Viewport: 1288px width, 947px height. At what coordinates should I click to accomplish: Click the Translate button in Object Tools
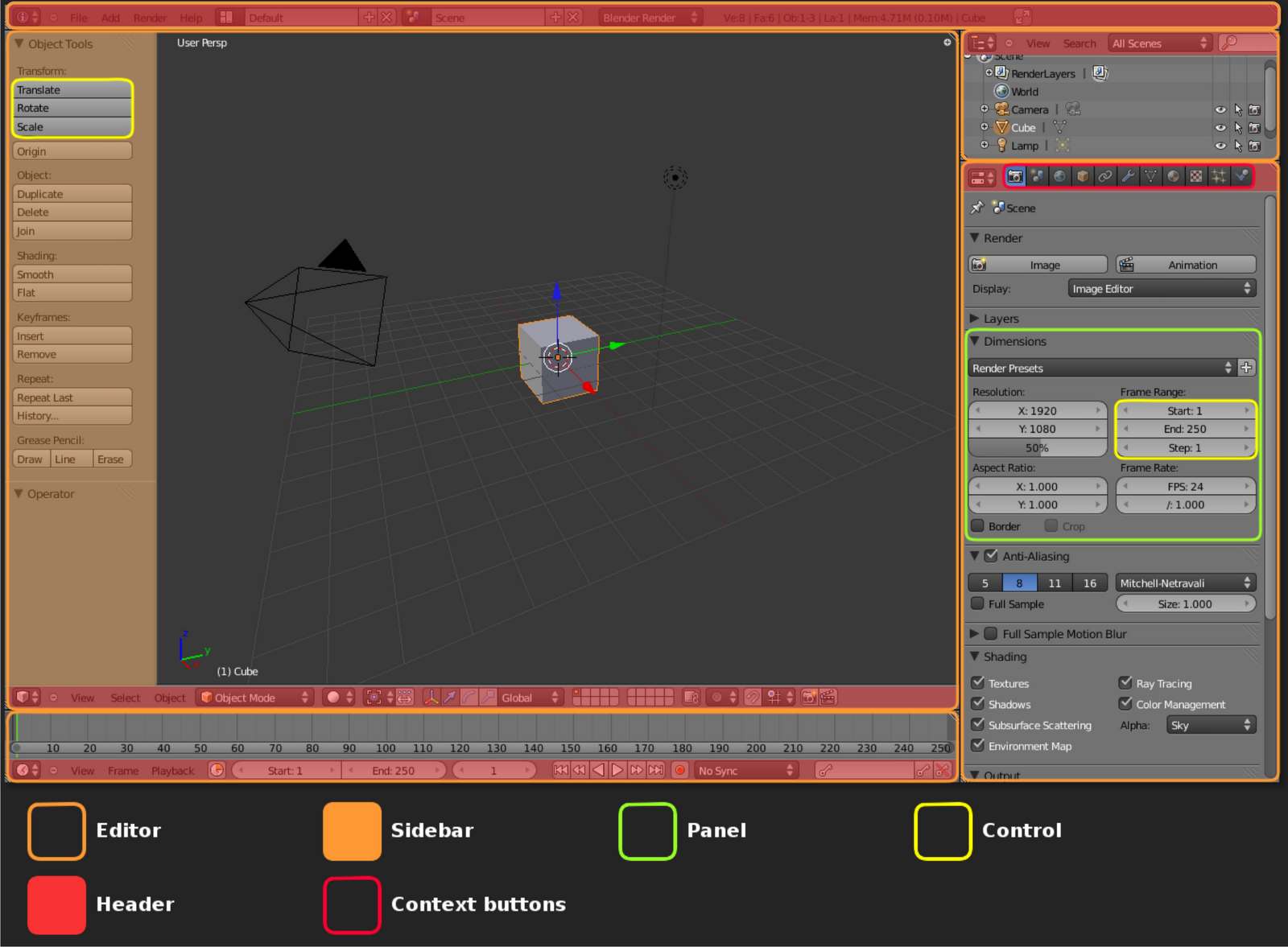tap(72, 90)
